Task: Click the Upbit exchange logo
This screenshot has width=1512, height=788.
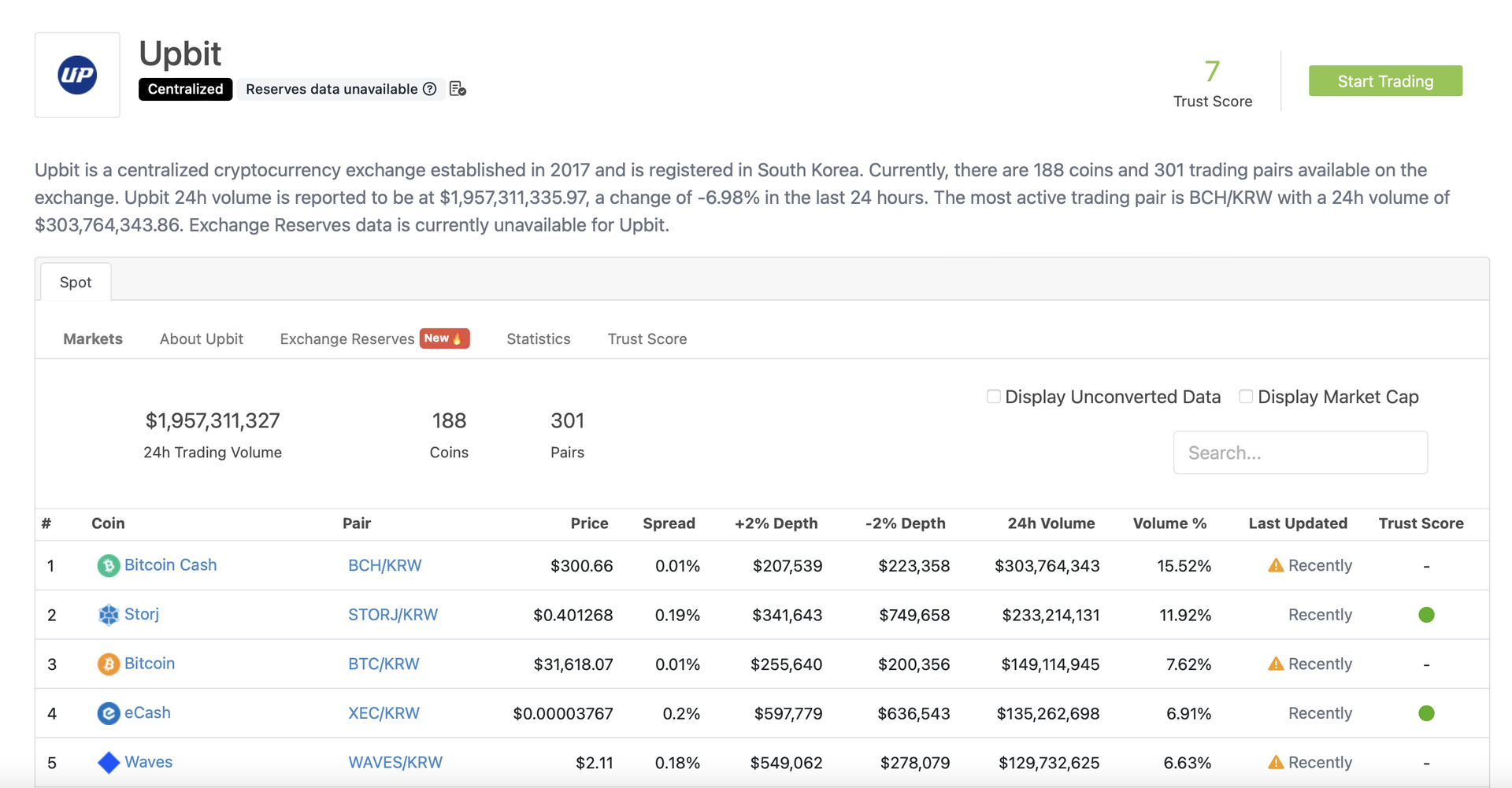Action: [x=77, y=75]
